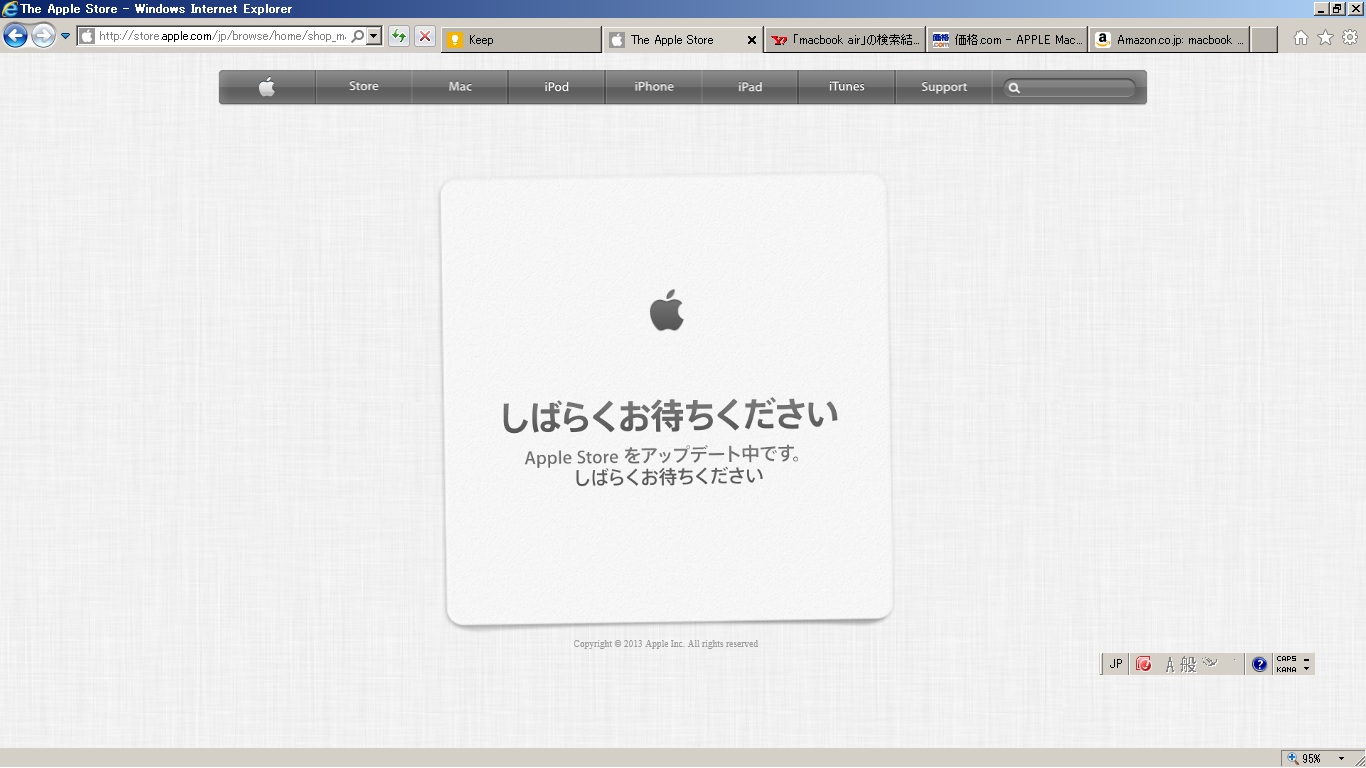
Task: Click the blue Help question mark icon
Action: coord(1260,664)
